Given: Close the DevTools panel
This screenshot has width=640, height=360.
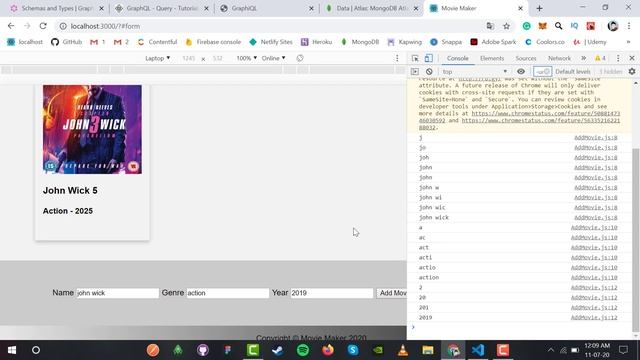Looking at the screenshot, I should [632, 58].
